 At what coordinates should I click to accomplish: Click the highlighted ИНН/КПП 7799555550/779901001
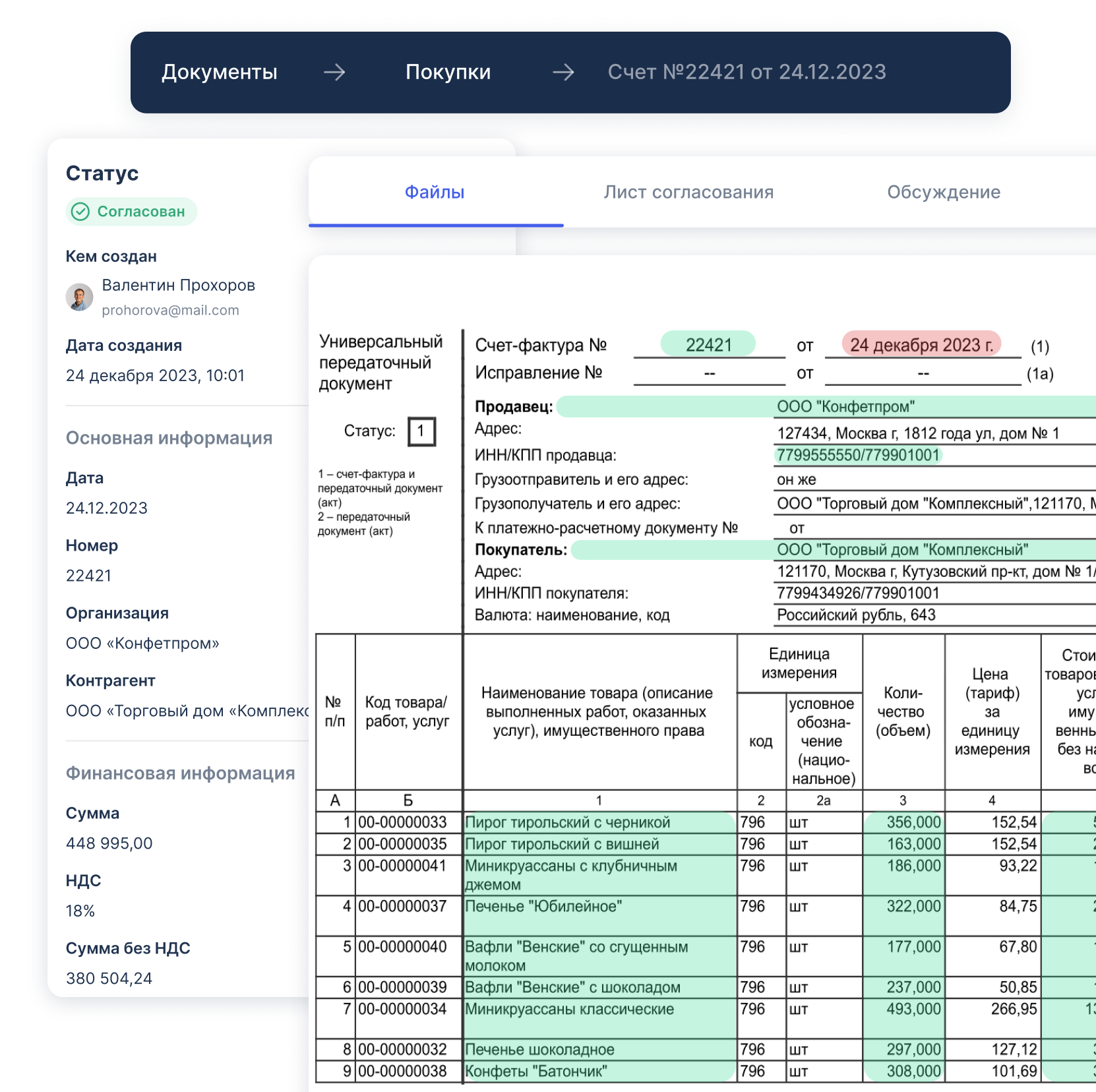(857, 456)
